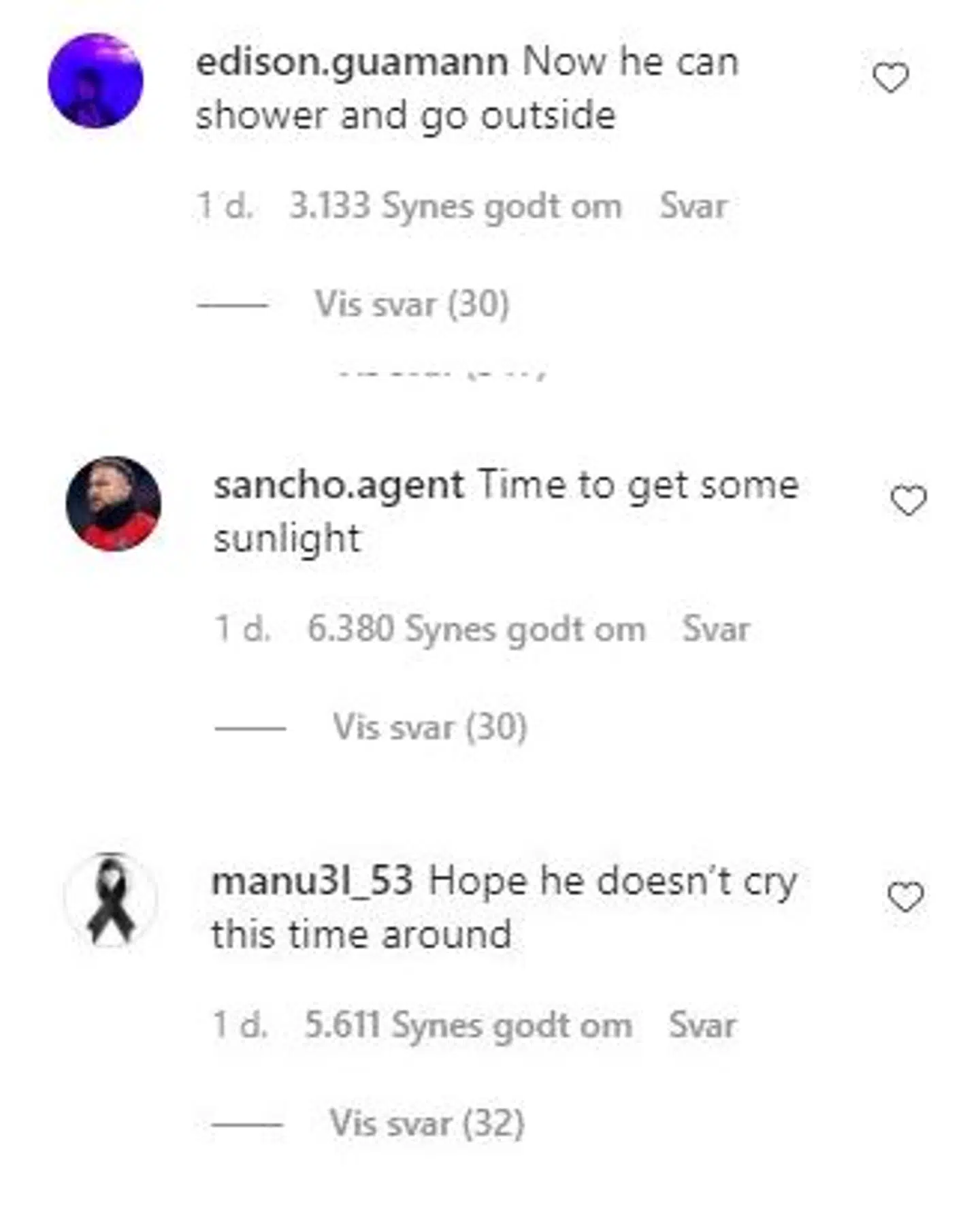Like manu3l_53's comment via heart icon
980x1207 pixels.
click(906, 897)
